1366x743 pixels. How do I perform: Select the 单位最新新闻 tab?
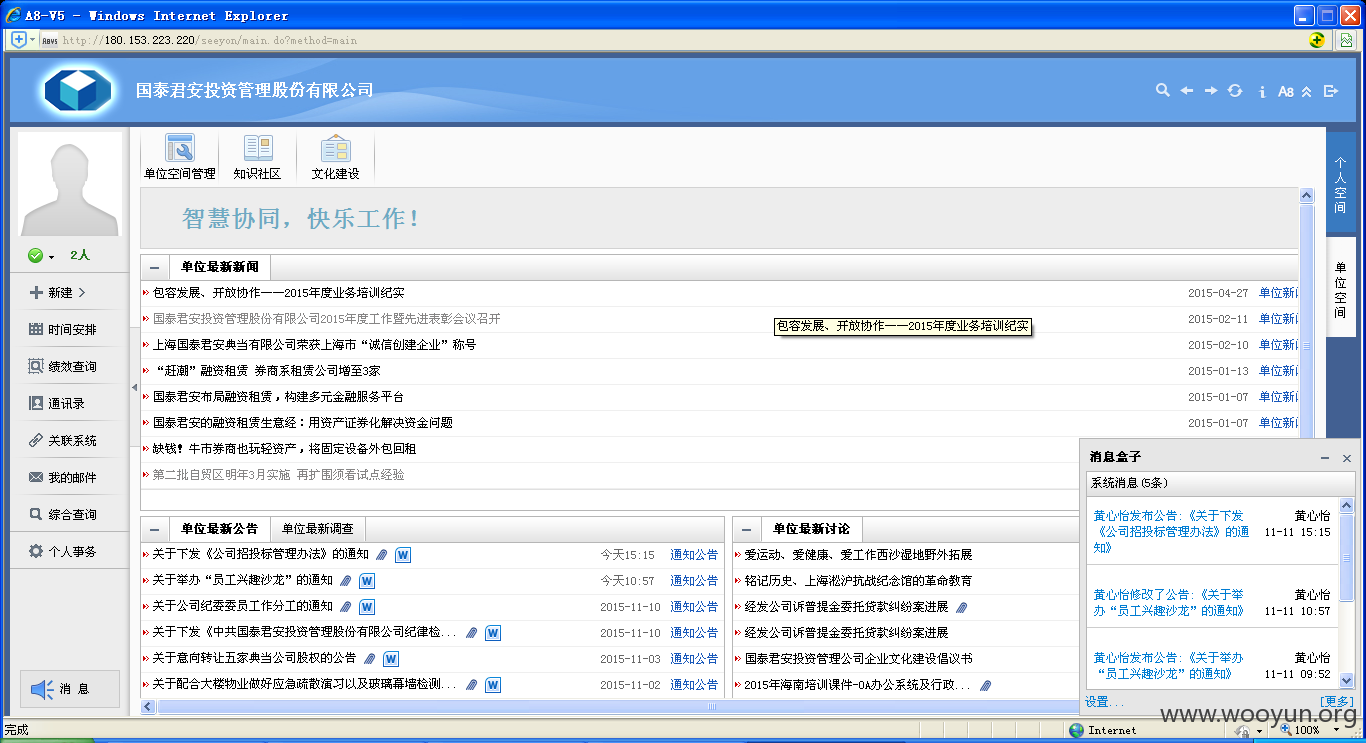[219, 267]
